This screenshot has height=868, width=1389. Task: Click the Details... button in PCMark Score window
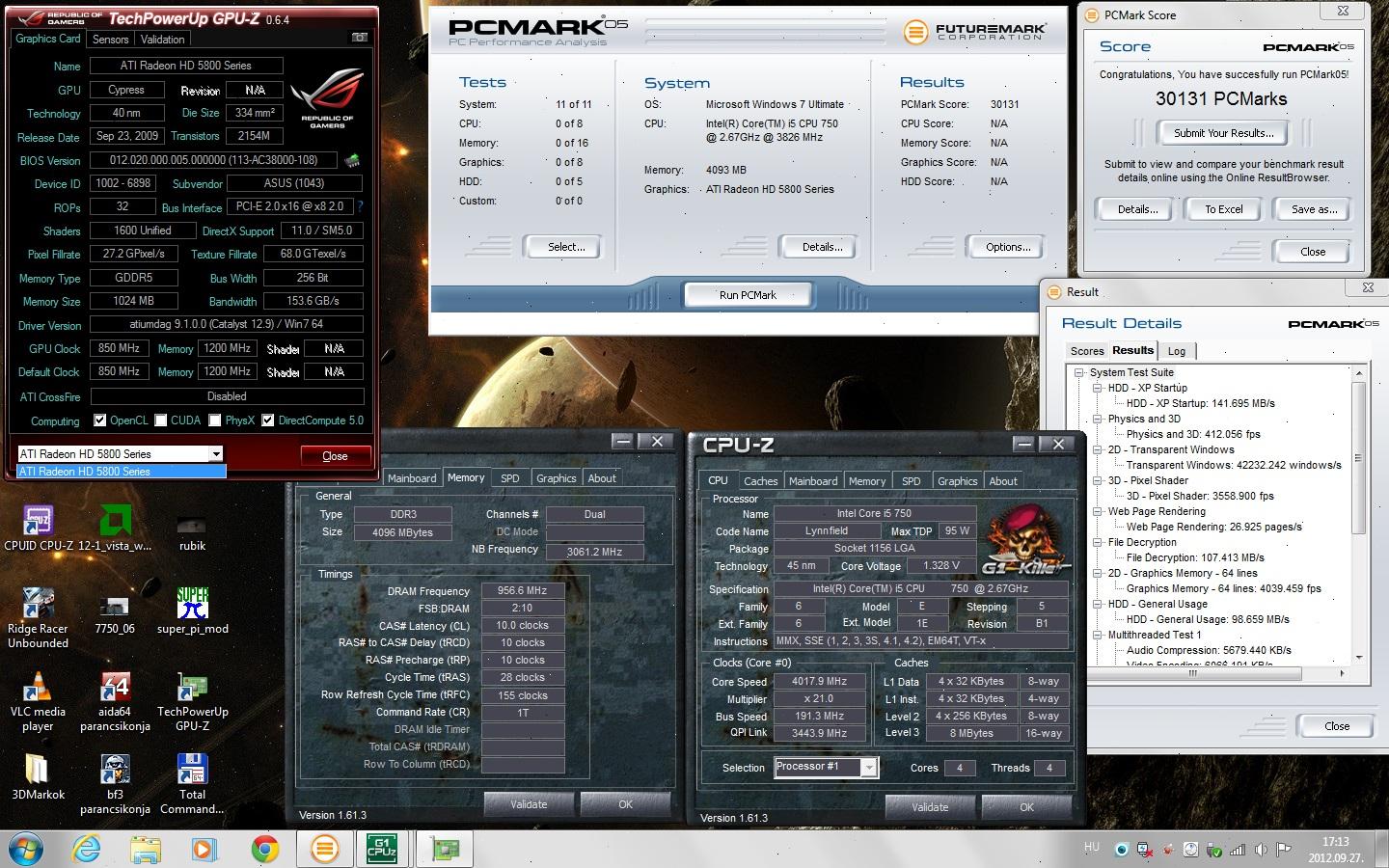point(1137,209)
